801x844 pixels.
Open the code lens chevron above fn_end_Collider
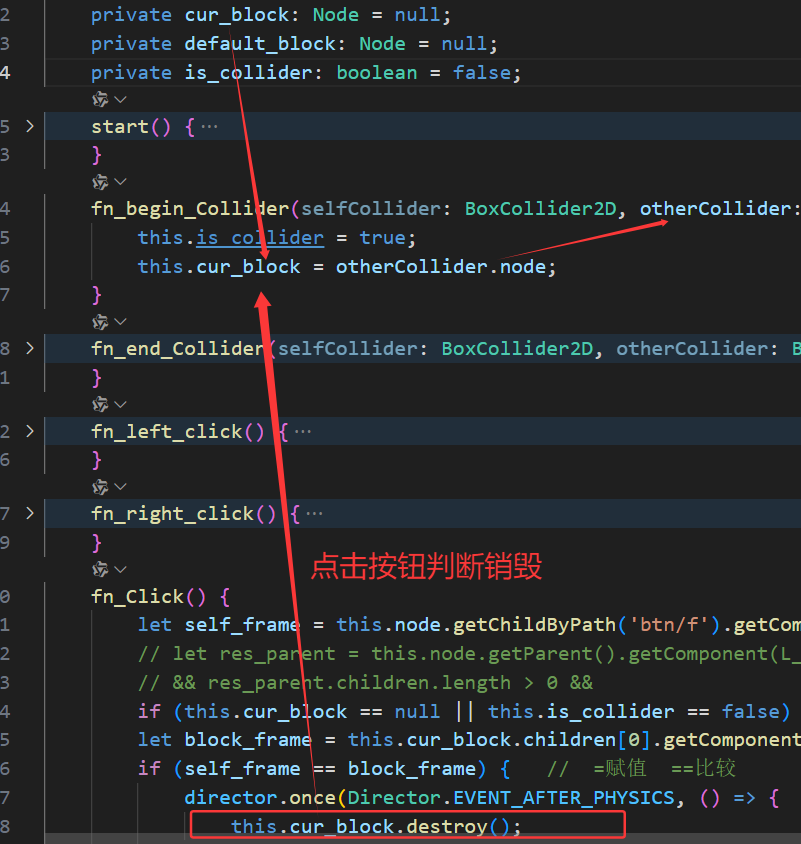tap(121, 322)
